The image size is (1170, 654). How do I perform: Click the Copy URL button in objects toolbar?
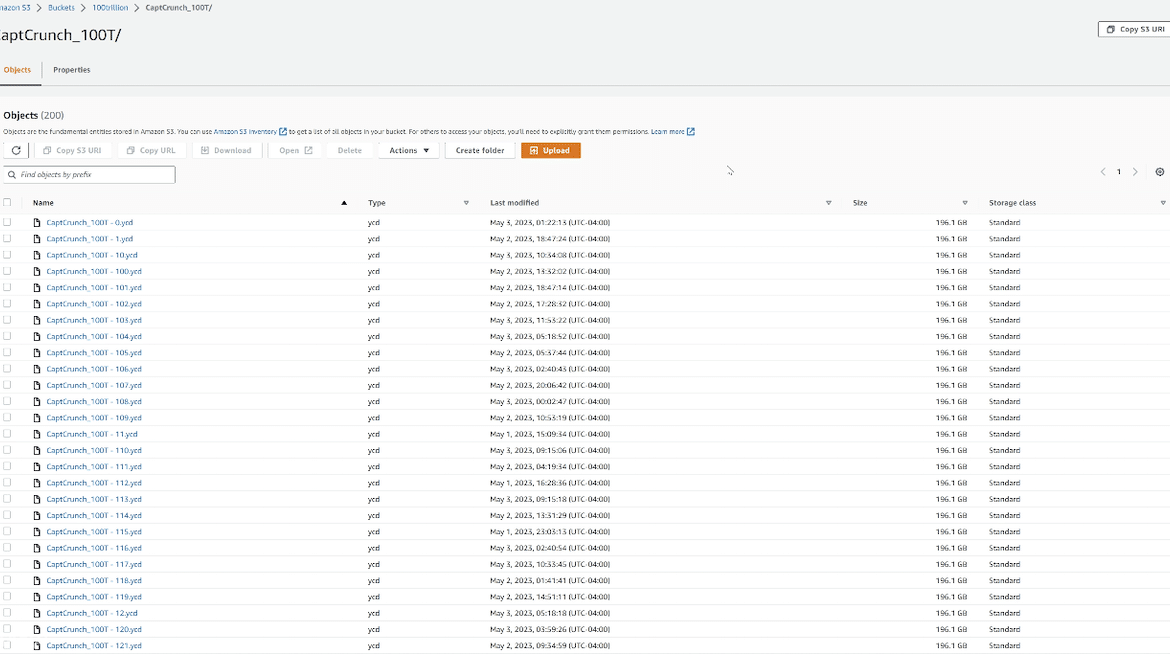151,150
